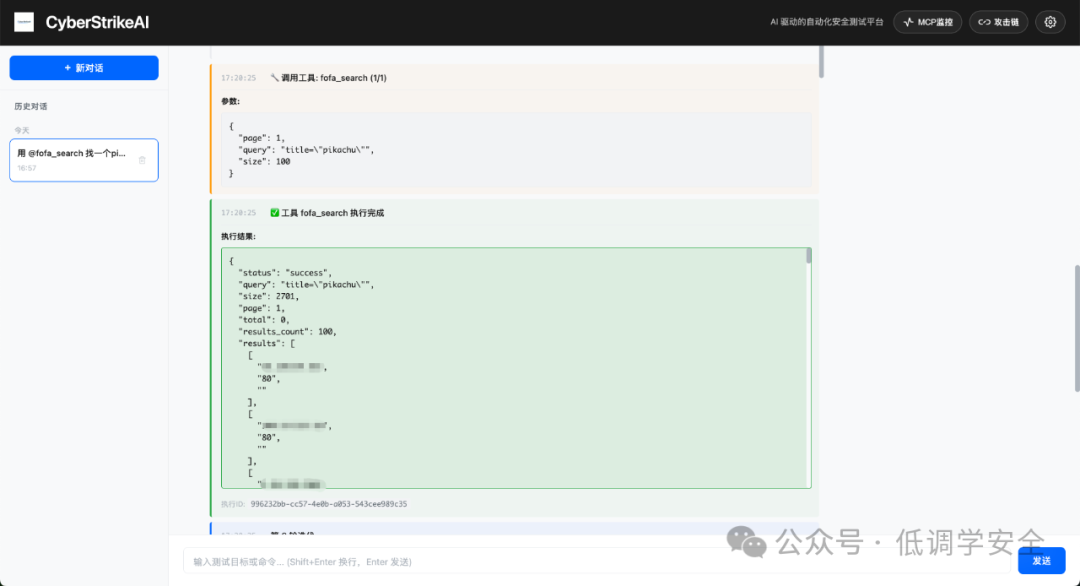1080x586 pixels.
Task: Click the query line in 参数 block
Action: click(x=307, y=149)
